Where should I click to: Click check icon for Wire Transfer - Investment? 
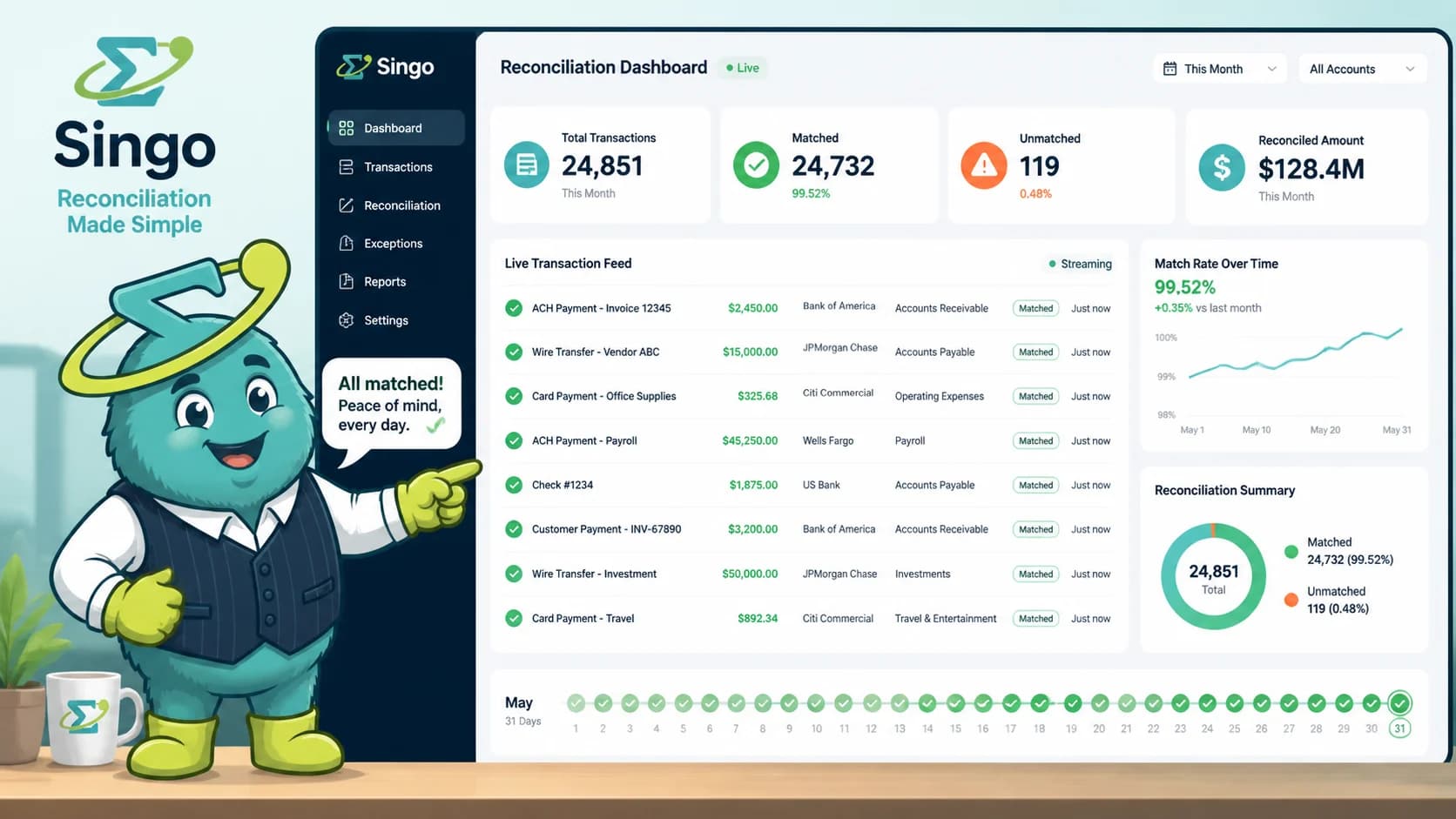tap(514, 574)
